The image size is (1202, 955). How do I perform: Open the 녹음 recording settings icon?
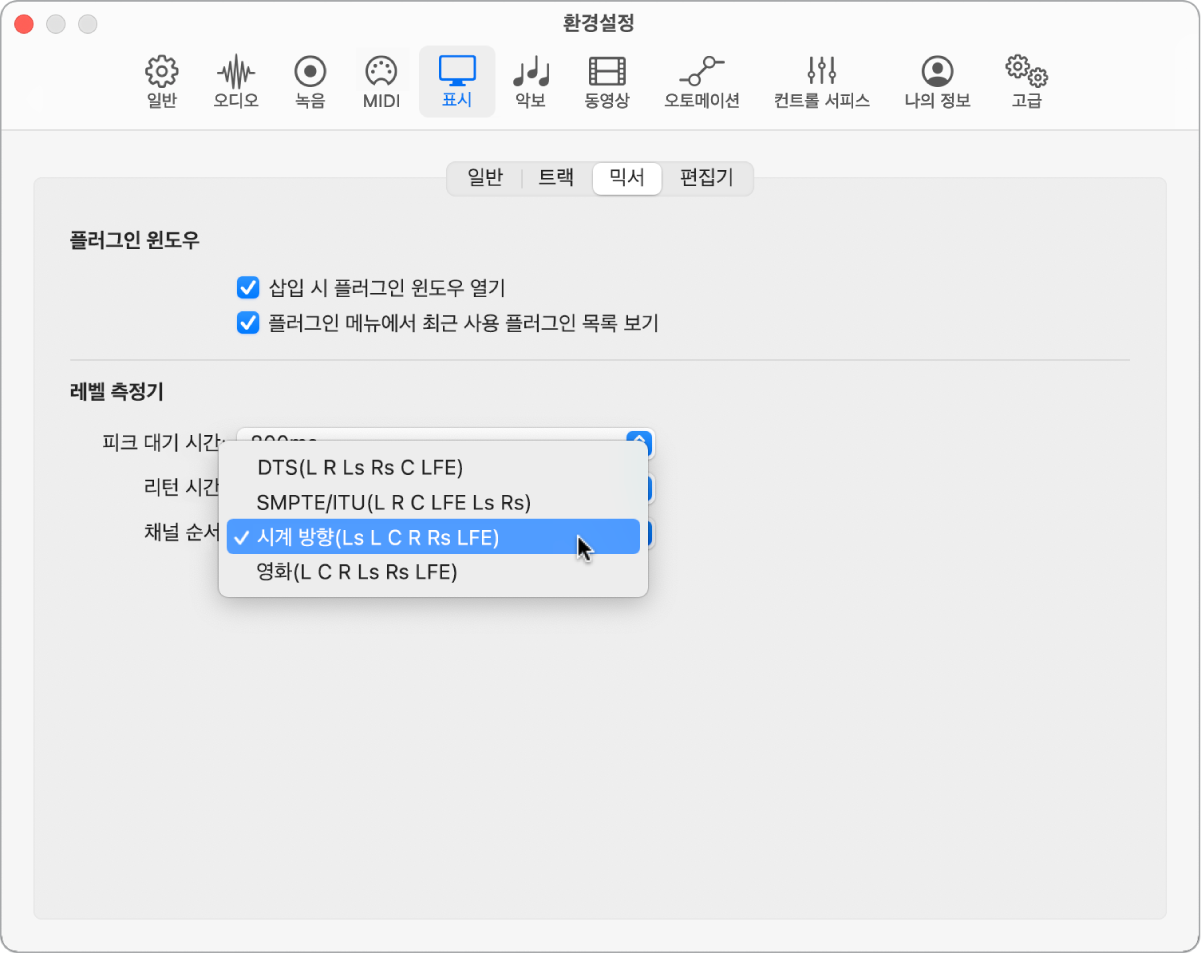310,72
